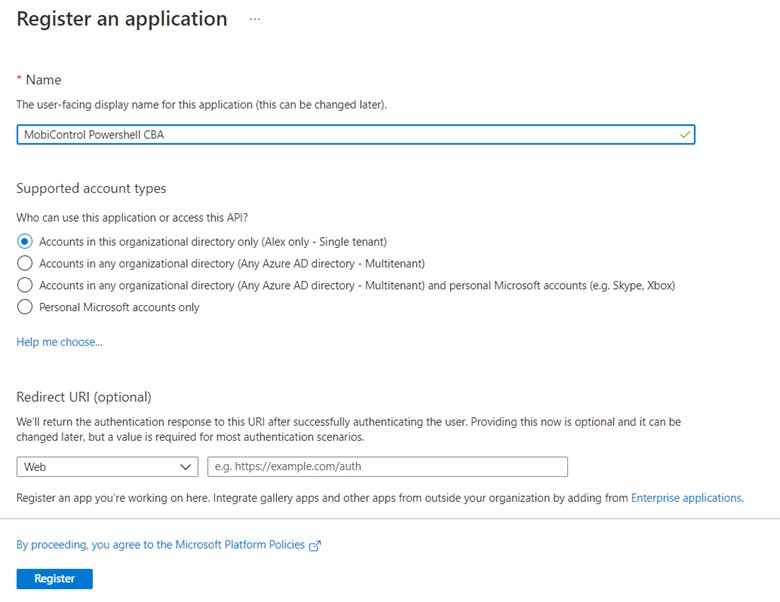Choose Any Azure AD directory Multitenant only option
This screenshot has height=602, width=780.
[x=25, y=263]
